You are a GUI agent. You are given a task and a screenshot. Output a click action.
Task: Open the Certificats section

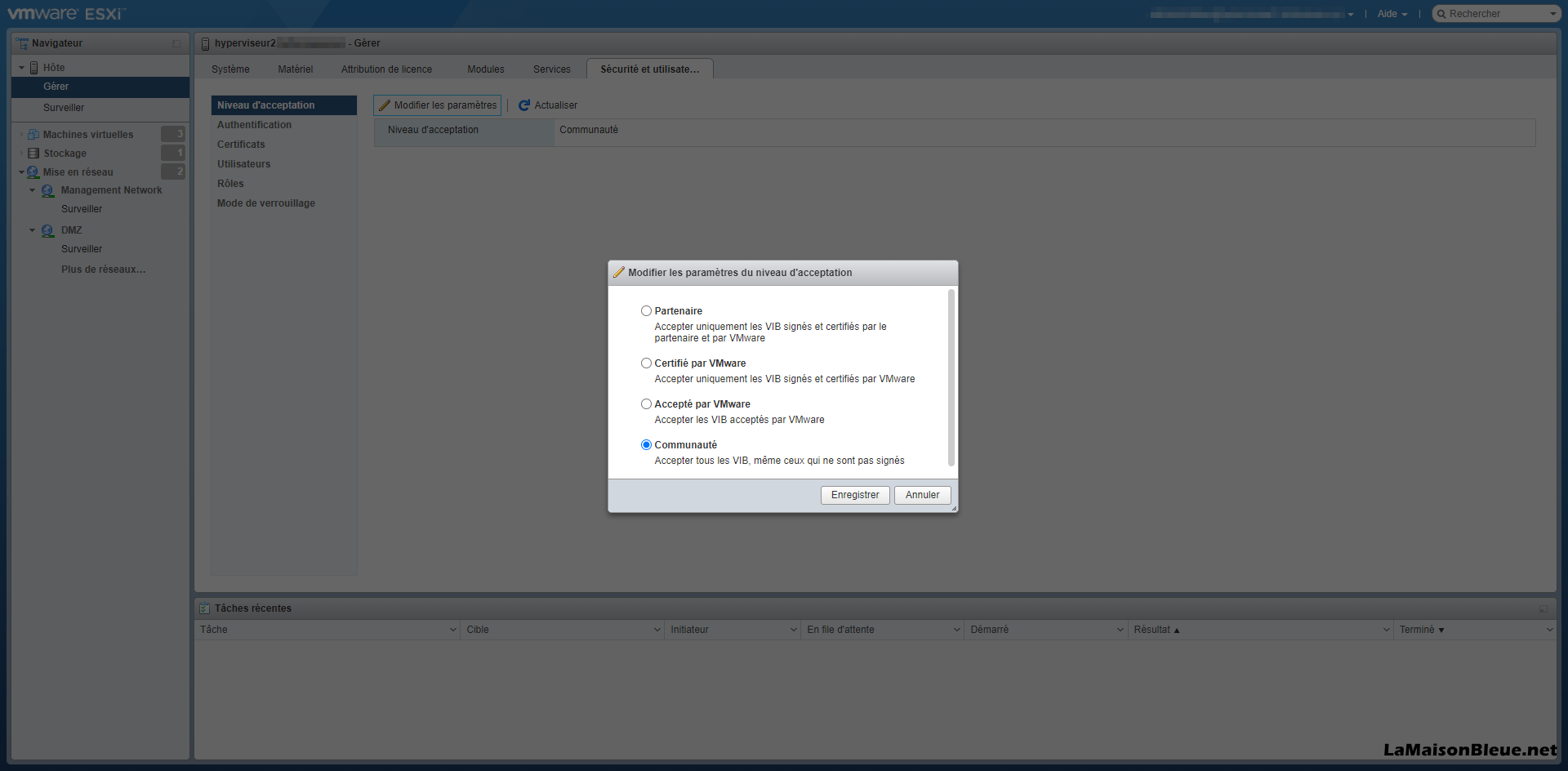click(x=283, y=145)
